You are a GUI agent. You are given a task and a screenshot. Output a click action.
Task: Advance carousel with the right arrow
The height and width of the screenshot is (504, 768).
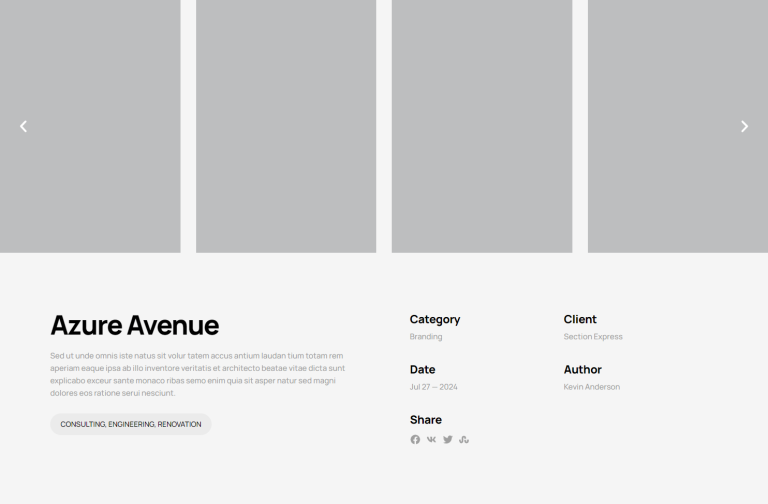[744, 126]
